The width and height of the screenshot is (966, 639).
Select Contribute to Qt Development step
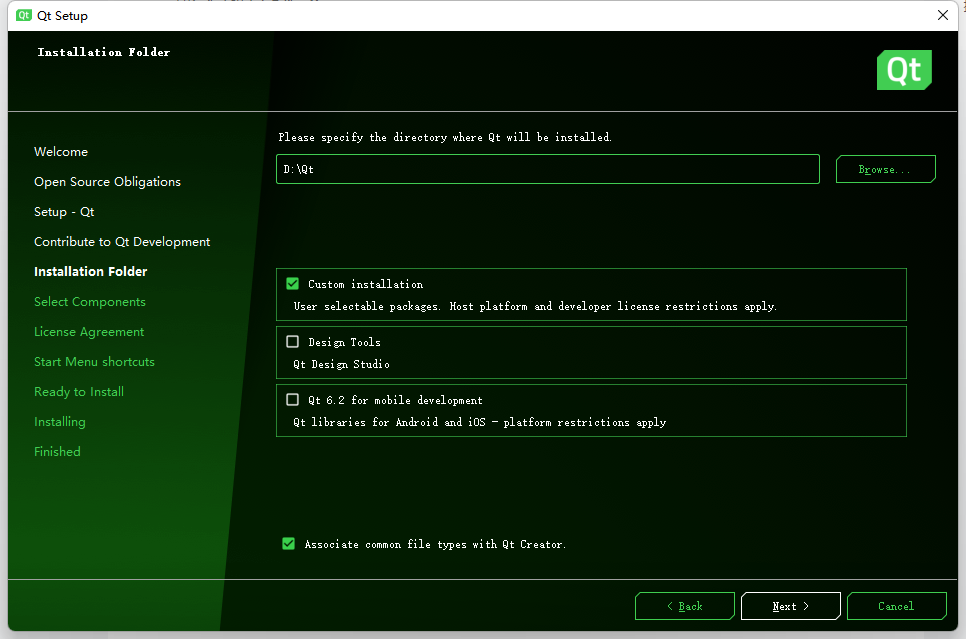(x=122, y=242)
